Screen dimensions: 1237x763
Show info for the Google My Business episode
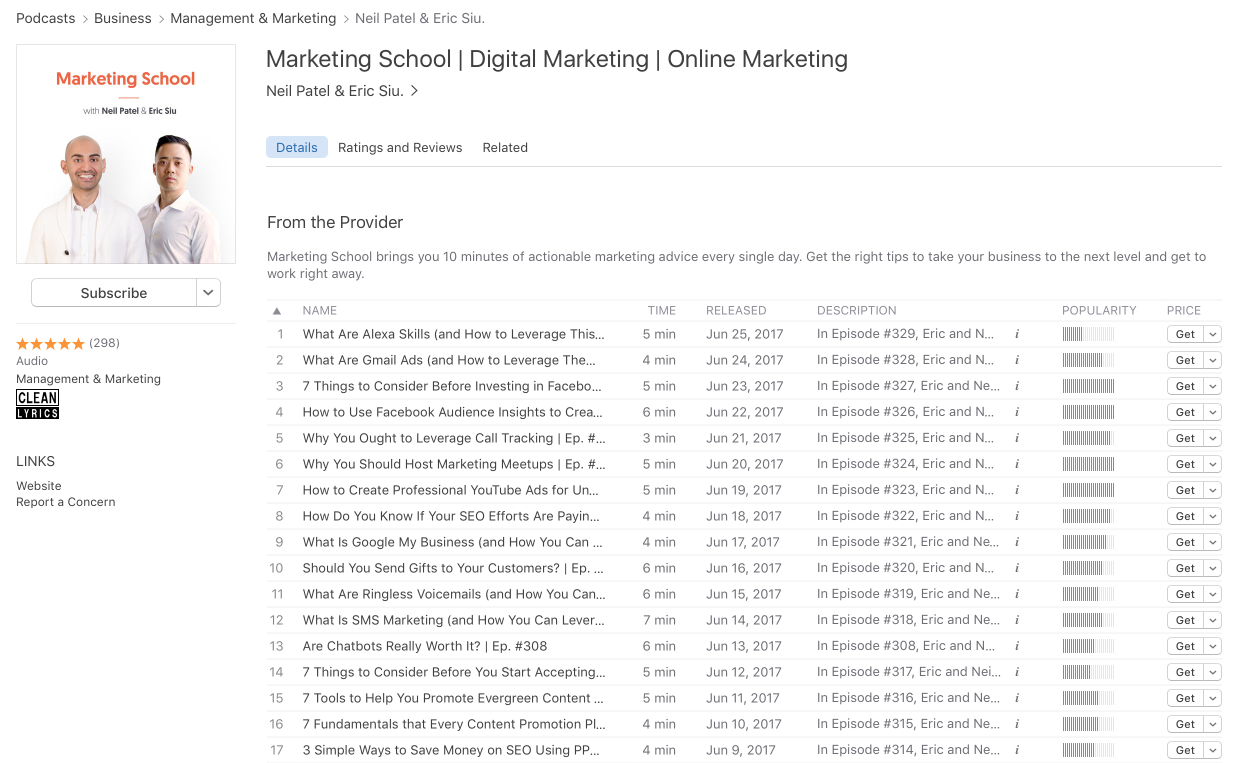coord(1017,542)
